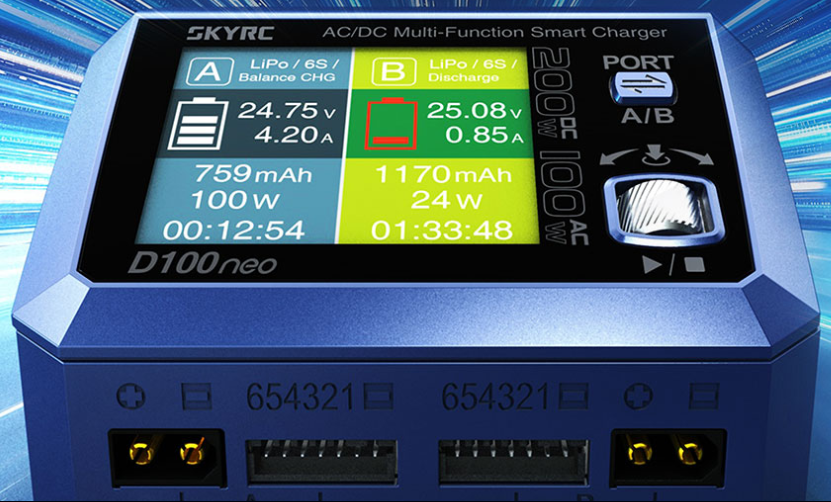Click the D100neo model label
Viewport: 831px width, 502px height.
(x=202, y=263)
